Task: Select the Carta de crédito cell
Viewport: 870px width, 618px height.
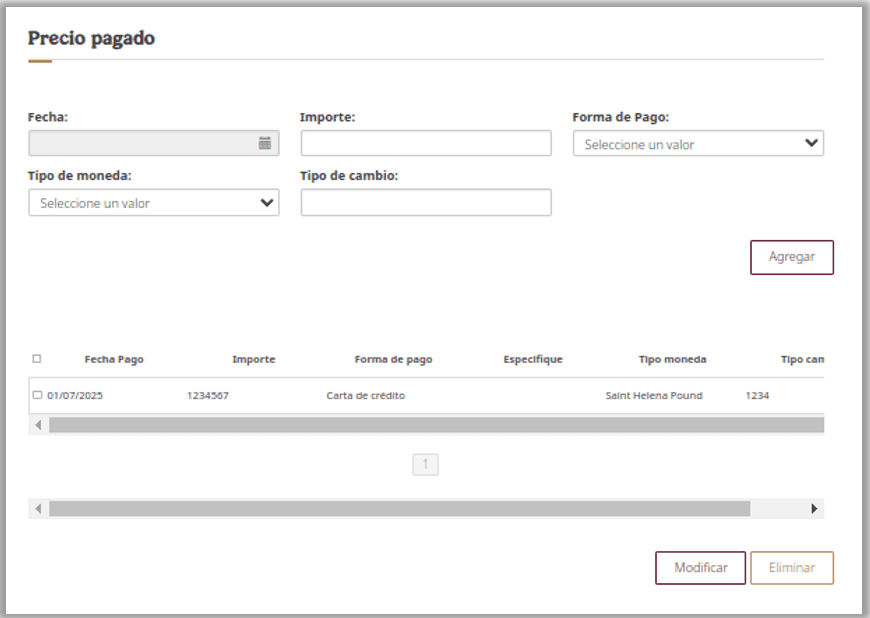Action: (x=366, y=396)
